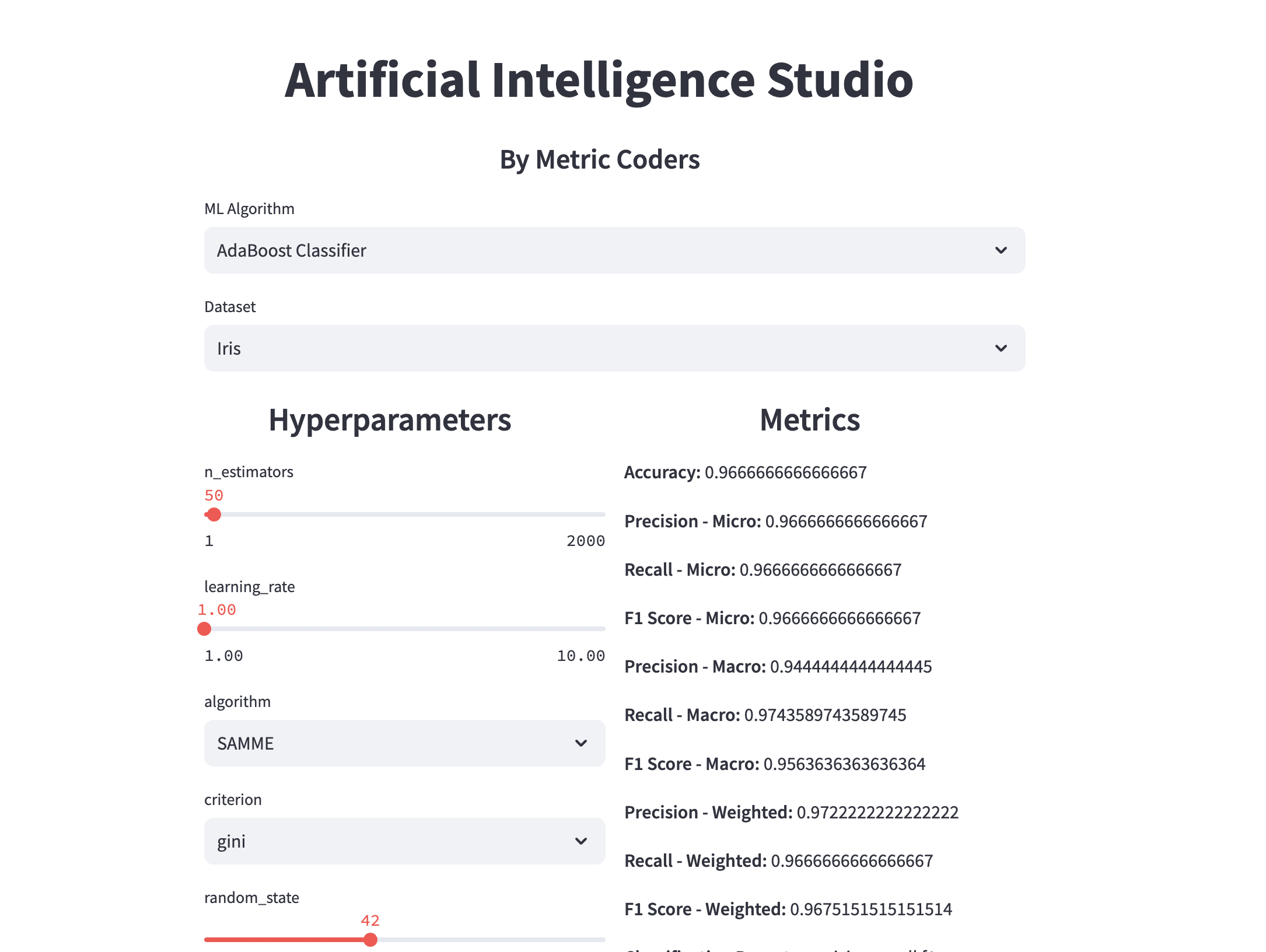Click the random_state slider handle at 42
This screenshot has width=1266, height=952.
[x=370, y=940]
